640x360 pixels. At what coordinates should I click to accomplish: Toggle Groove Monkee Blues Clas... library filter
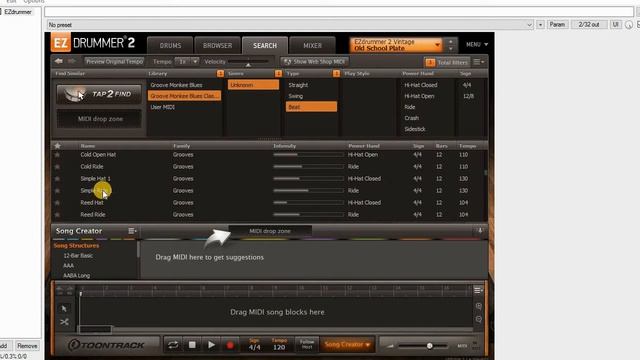click(x=184, y=96)
